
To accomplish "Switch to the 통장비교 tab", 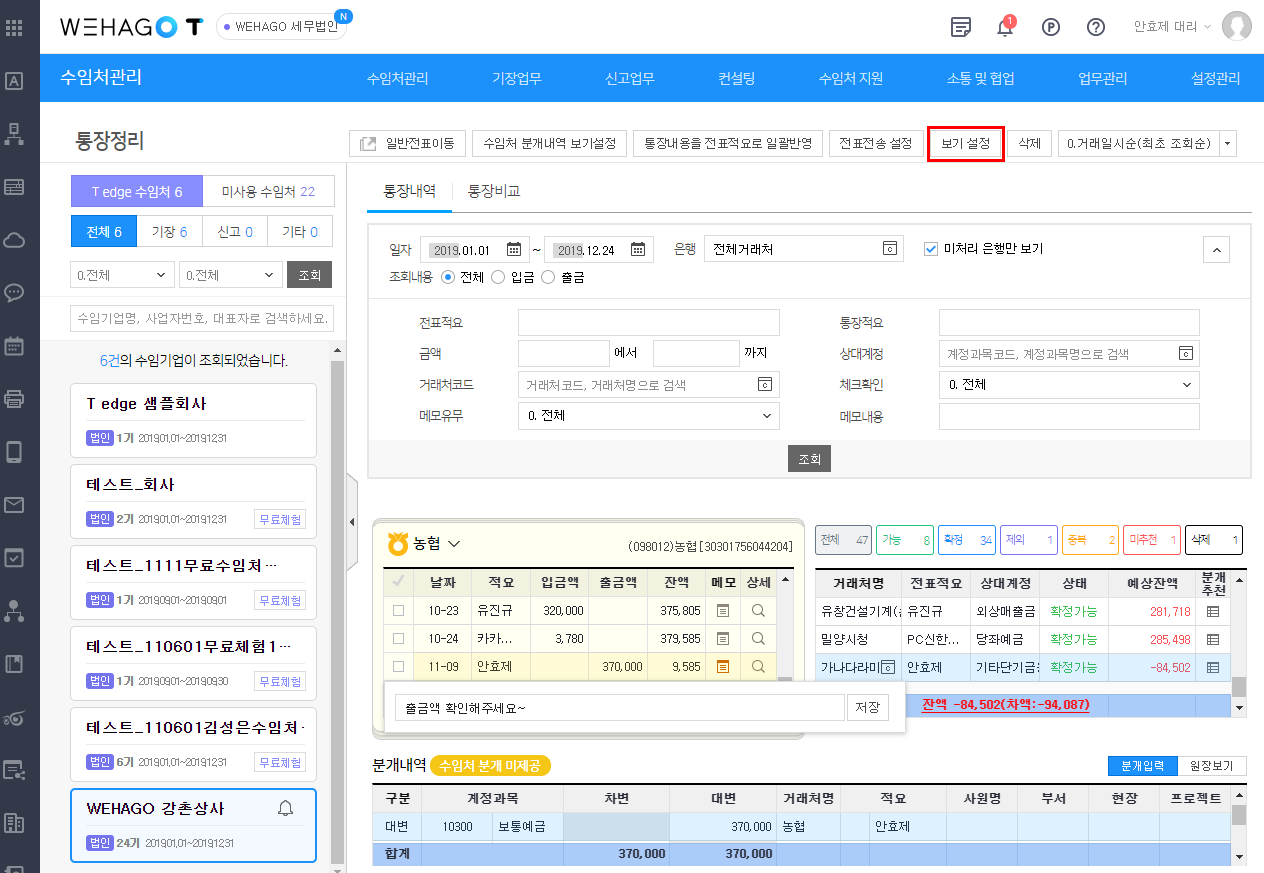I will tap(494, 191).
